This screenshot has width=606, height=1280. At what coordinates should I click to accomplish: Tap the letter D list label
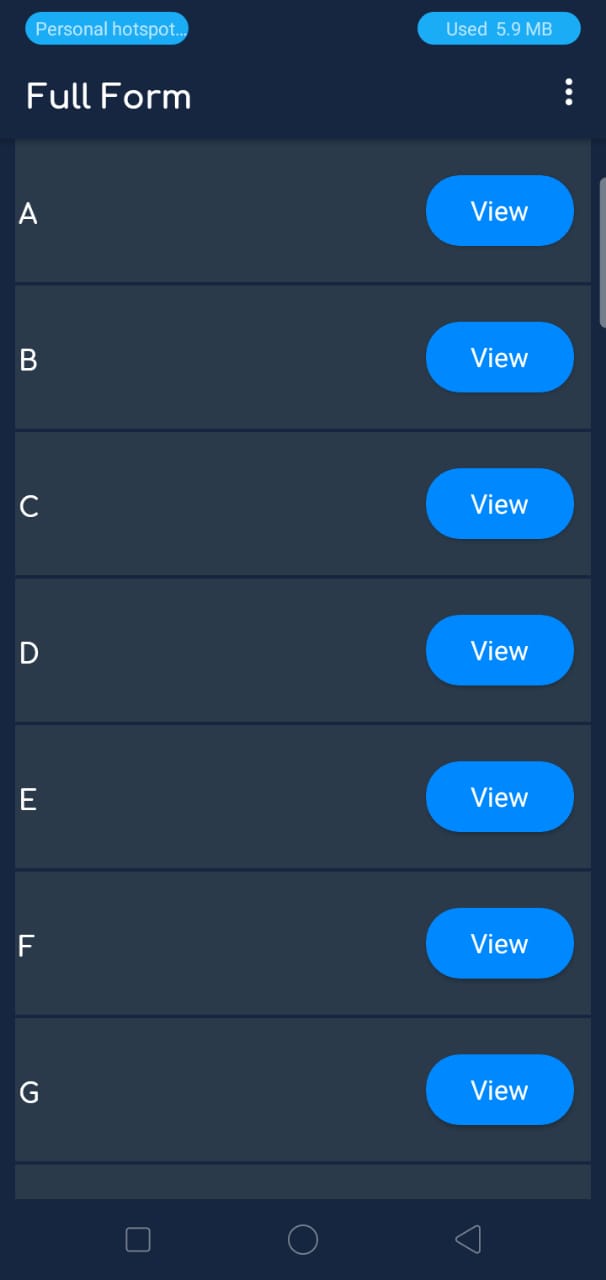pyautogui.click(x=29, y=653)
